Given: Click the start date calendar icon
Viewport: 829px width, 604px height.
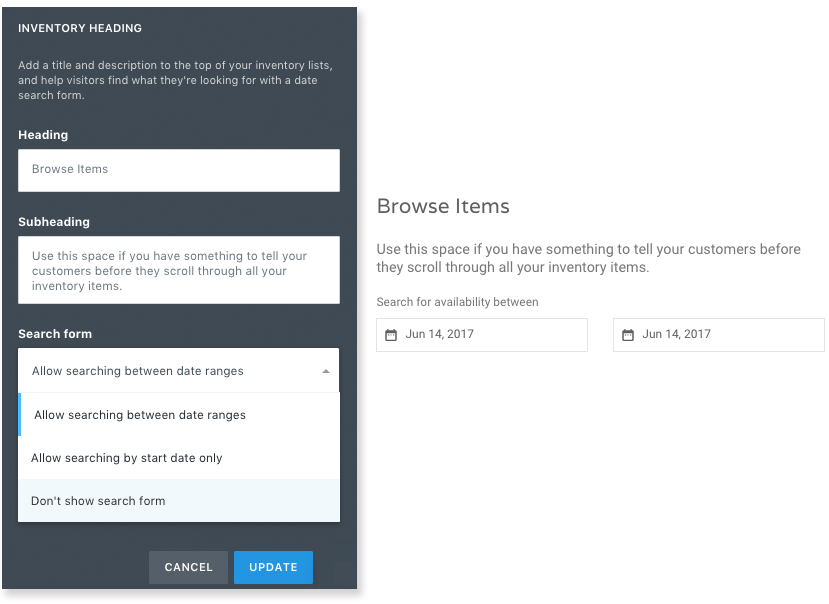Looking at the screenshot, I should pyautogui.click(x=391, y=335).
